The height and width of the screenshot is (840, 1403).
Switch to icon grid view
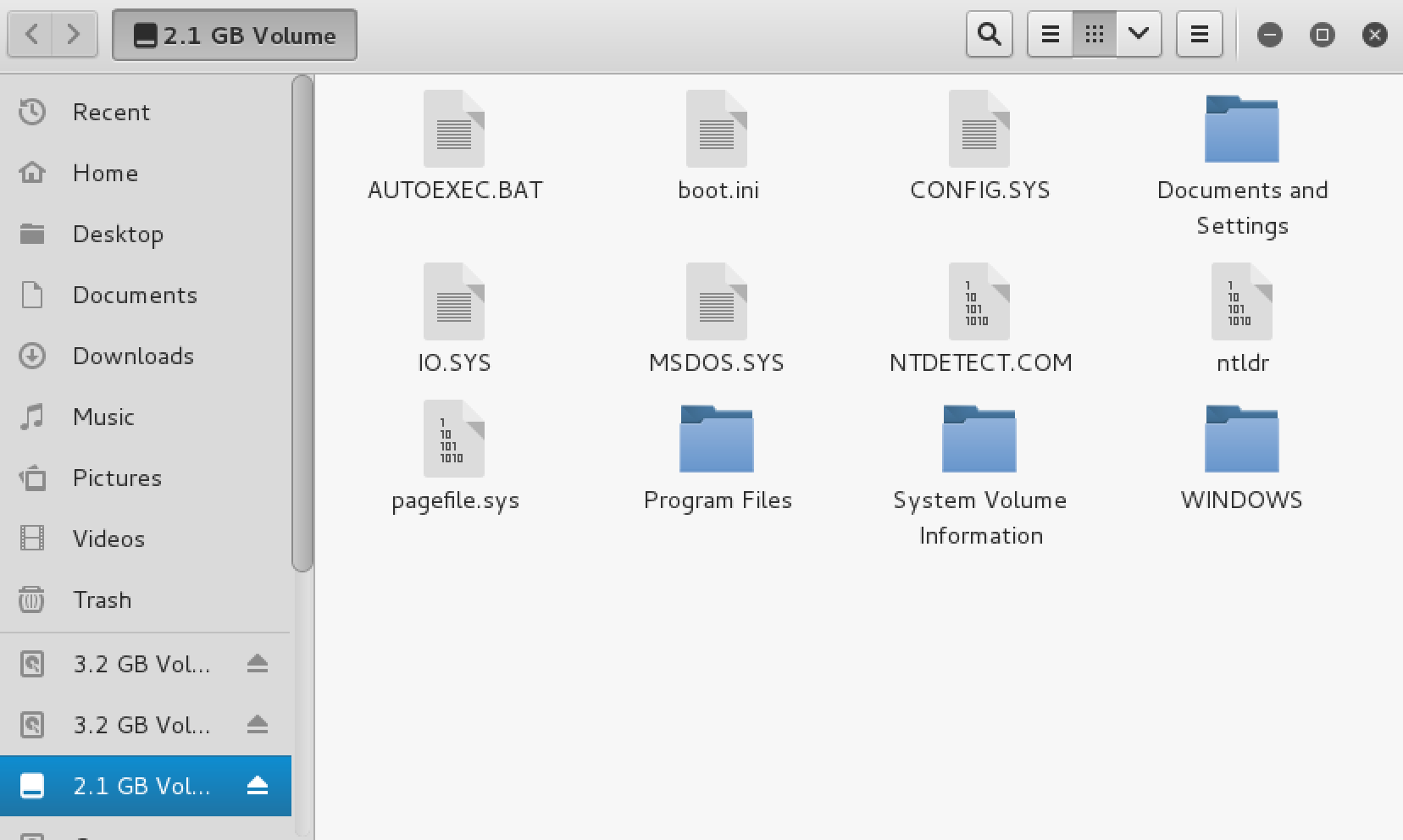pos(1095,35)
